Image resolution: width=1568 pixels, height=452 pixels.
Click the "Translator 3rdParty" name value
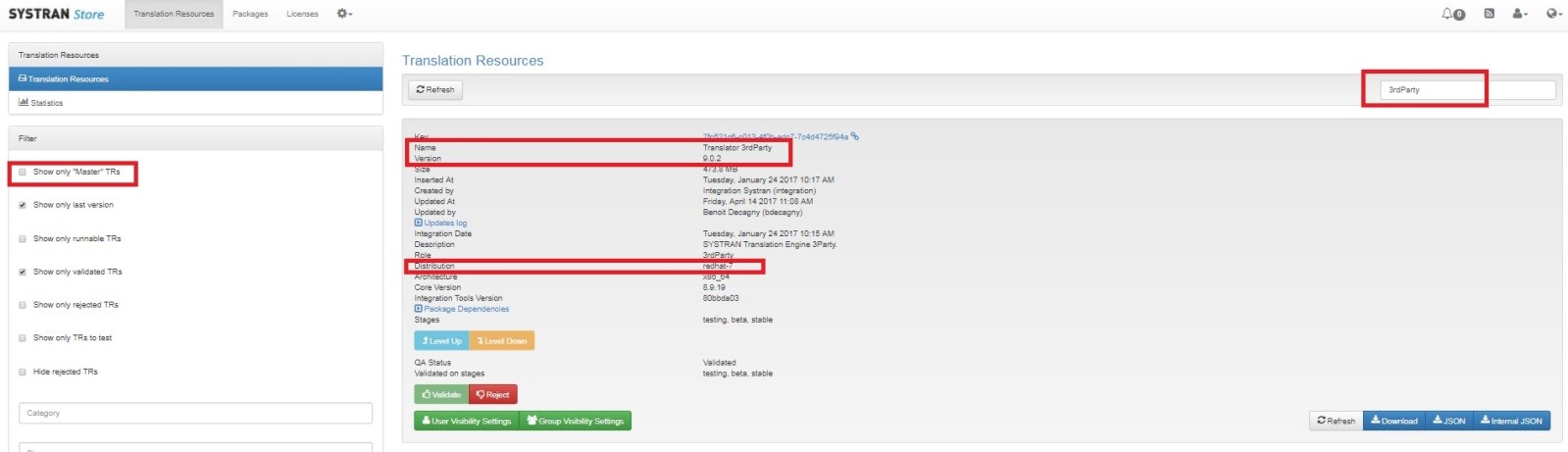pyautogui.click(x=737, y=148)
